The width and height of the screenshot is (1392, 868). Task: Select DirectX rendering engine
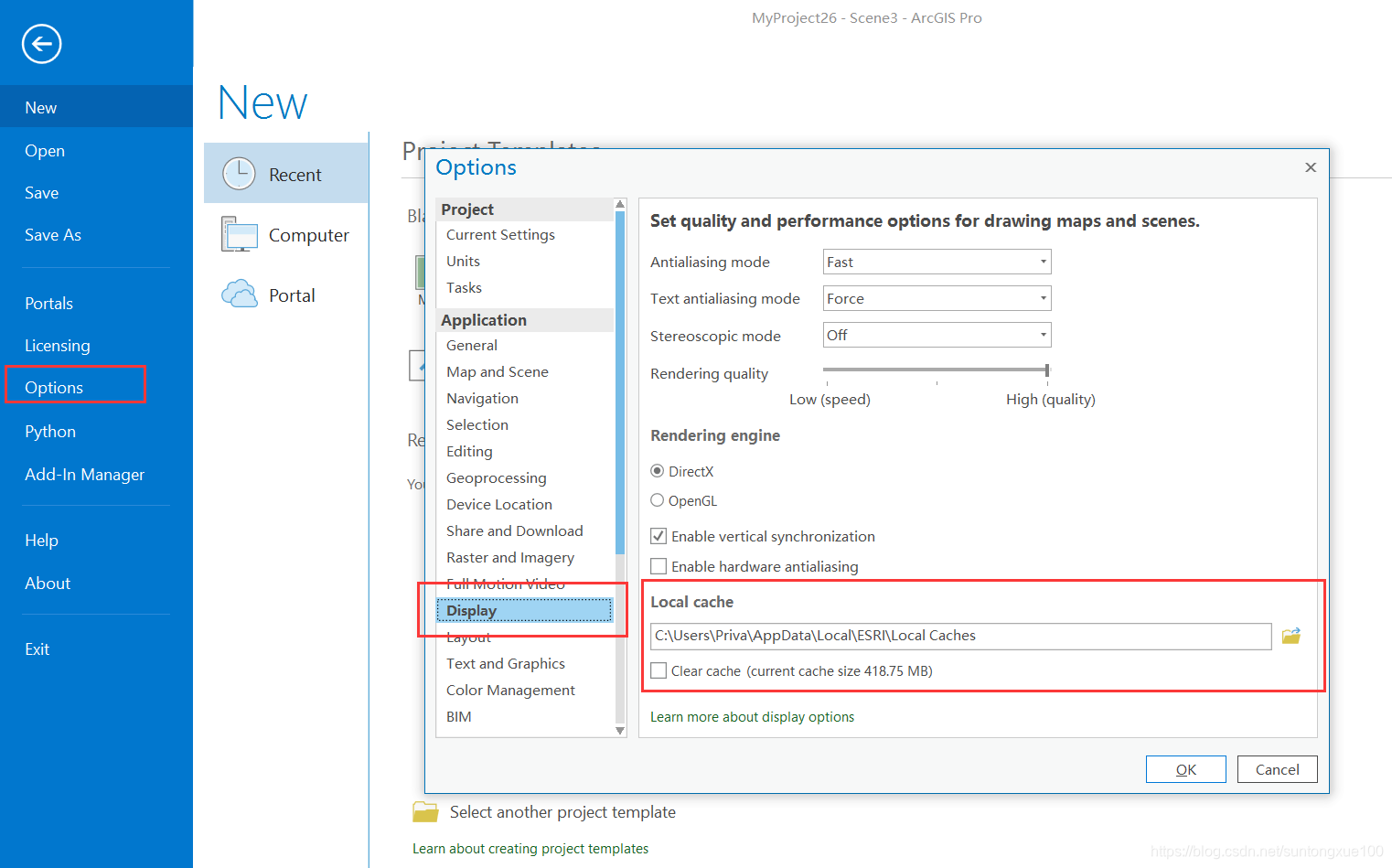[657, 471]
